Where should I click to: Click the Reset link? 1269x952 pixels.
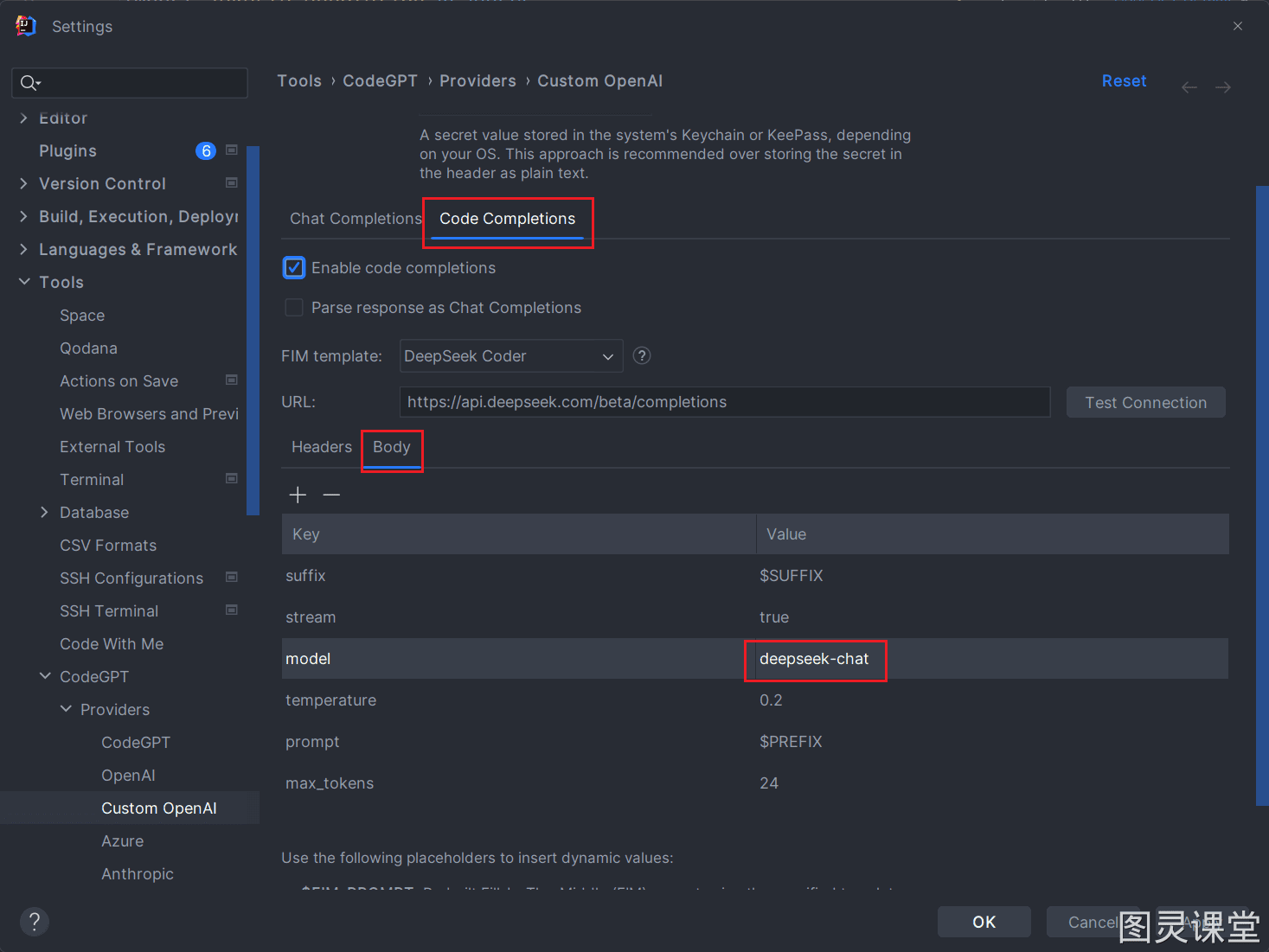[1124, 80]
